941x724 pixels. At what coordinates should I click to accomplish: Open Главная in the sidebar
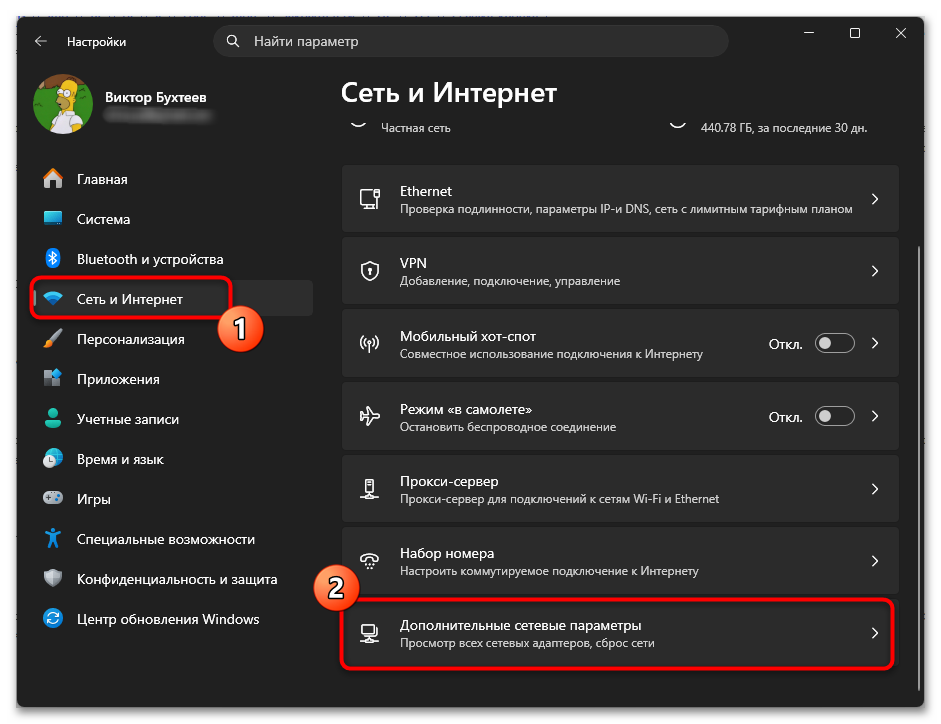173,179
